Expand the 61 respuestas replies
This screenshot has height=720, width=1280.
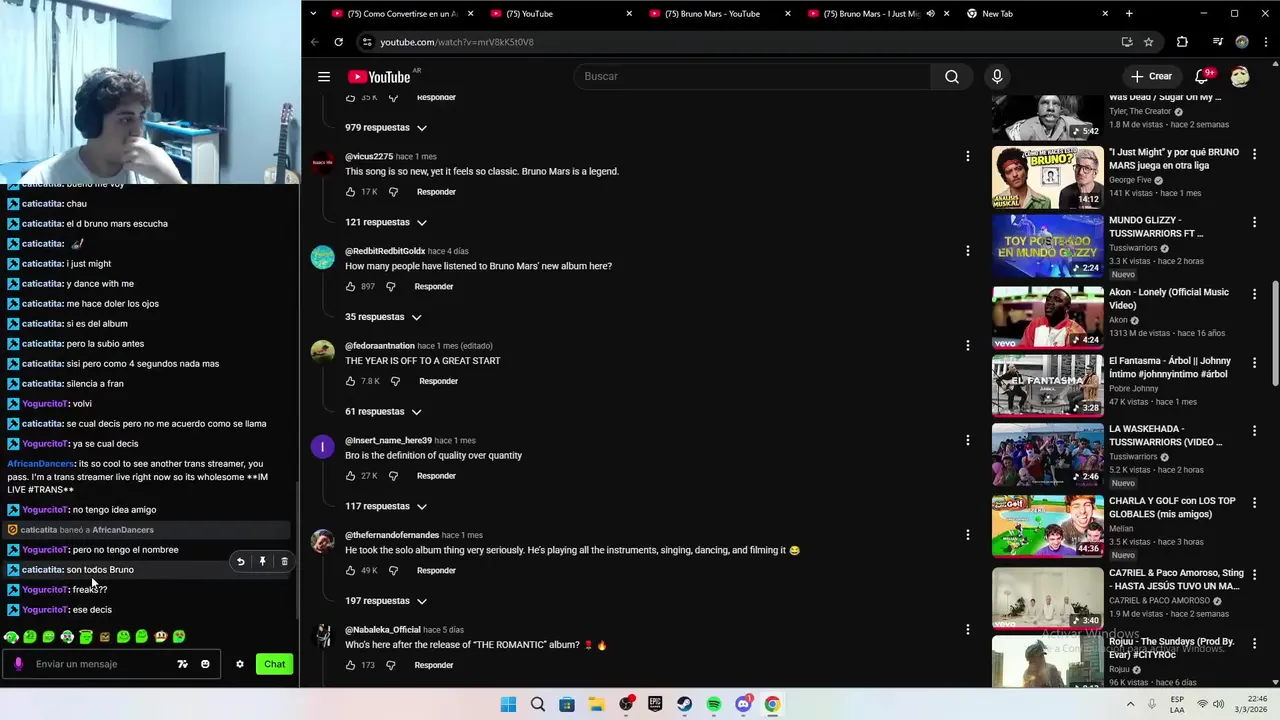pyautogui.click(x=383, y=412)
